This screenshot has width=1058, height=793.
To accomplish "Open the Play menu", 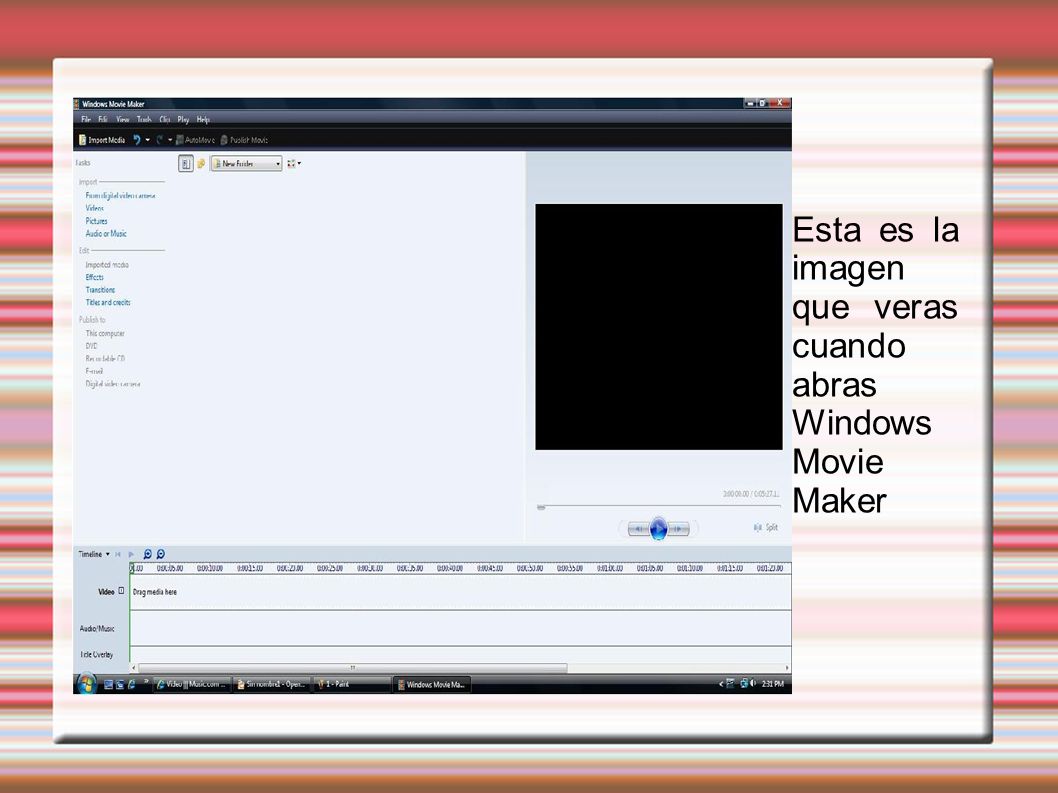I will 183,119.
